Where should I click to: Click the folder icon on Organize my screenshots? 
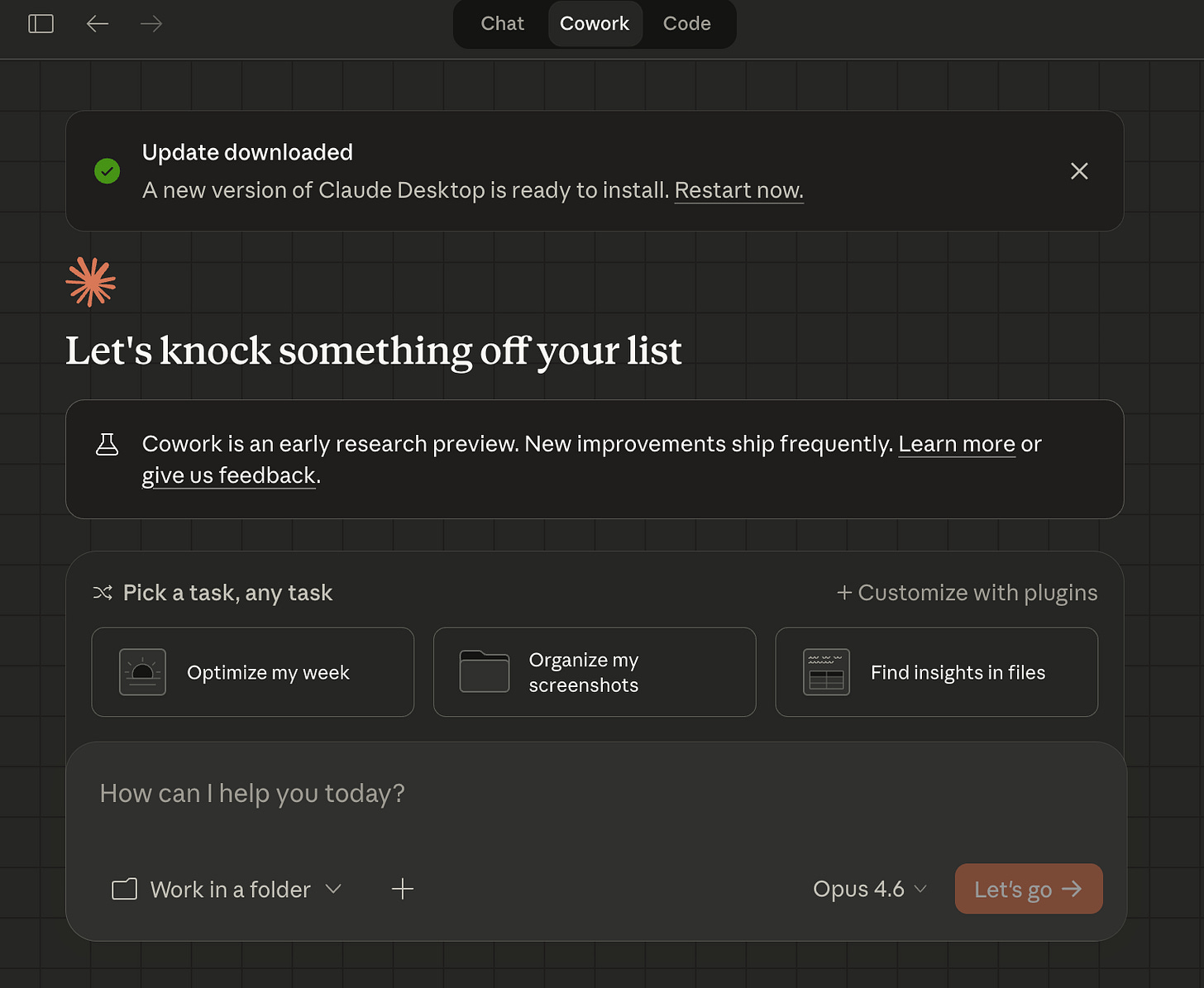(485, 671)
